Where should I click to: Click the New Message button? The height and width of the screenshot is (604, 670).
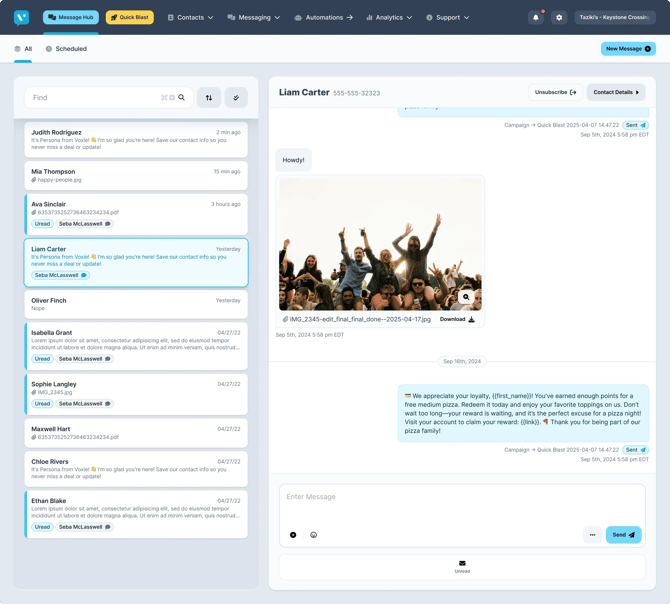[628, 49]
